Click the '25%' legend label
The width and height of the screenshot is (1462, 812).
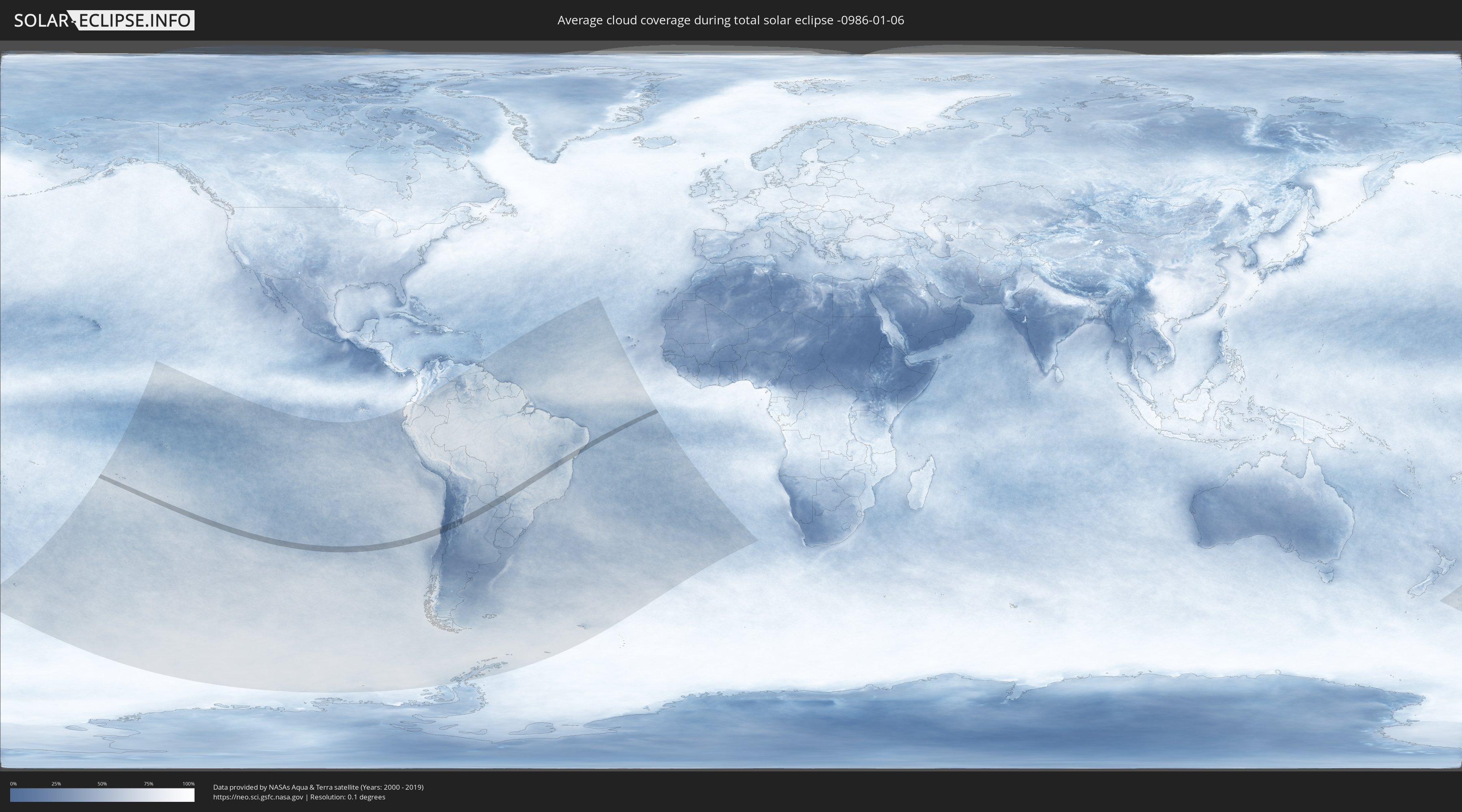56,784
